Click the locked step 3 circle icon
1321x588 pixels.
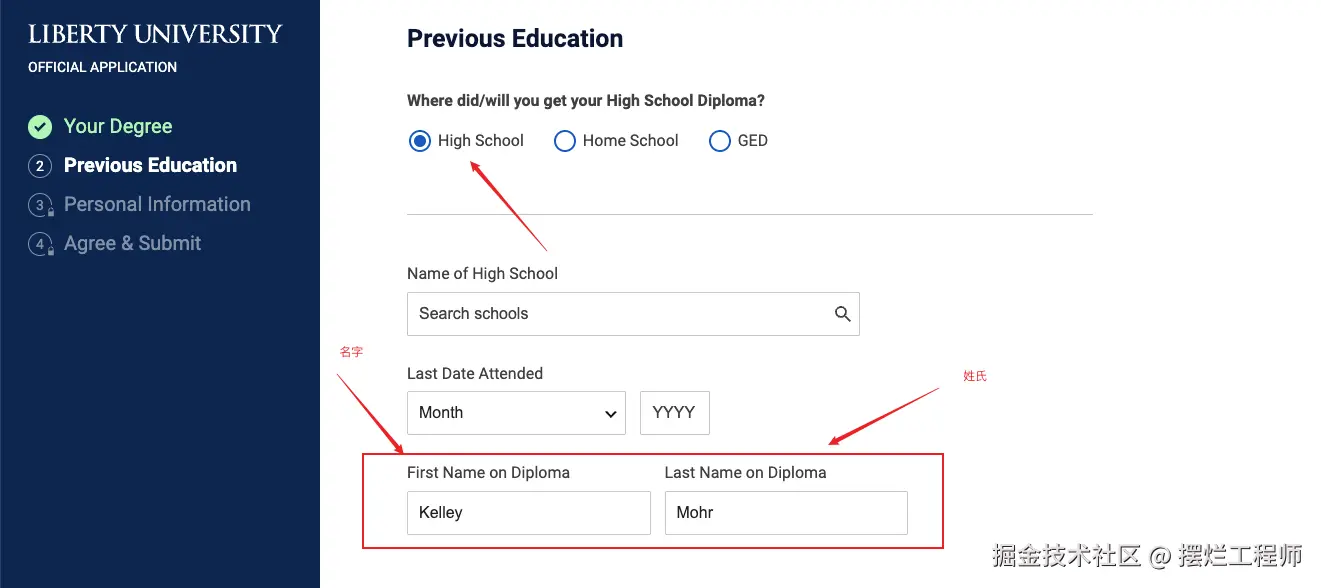tap(40, 205)
